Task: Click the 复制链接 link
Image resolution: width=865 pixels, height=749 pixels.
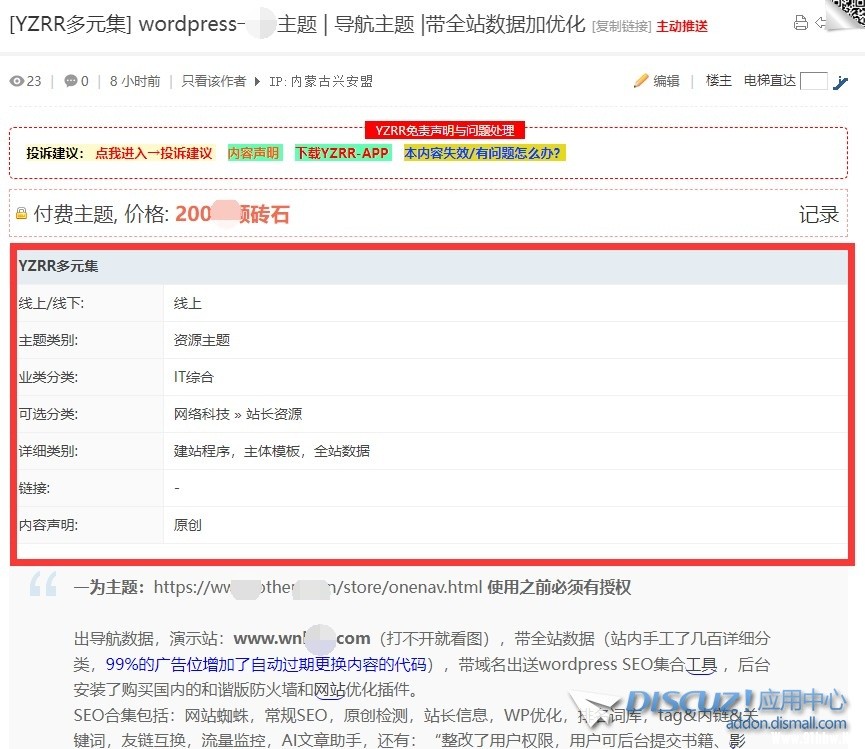Action: (621, 26)
